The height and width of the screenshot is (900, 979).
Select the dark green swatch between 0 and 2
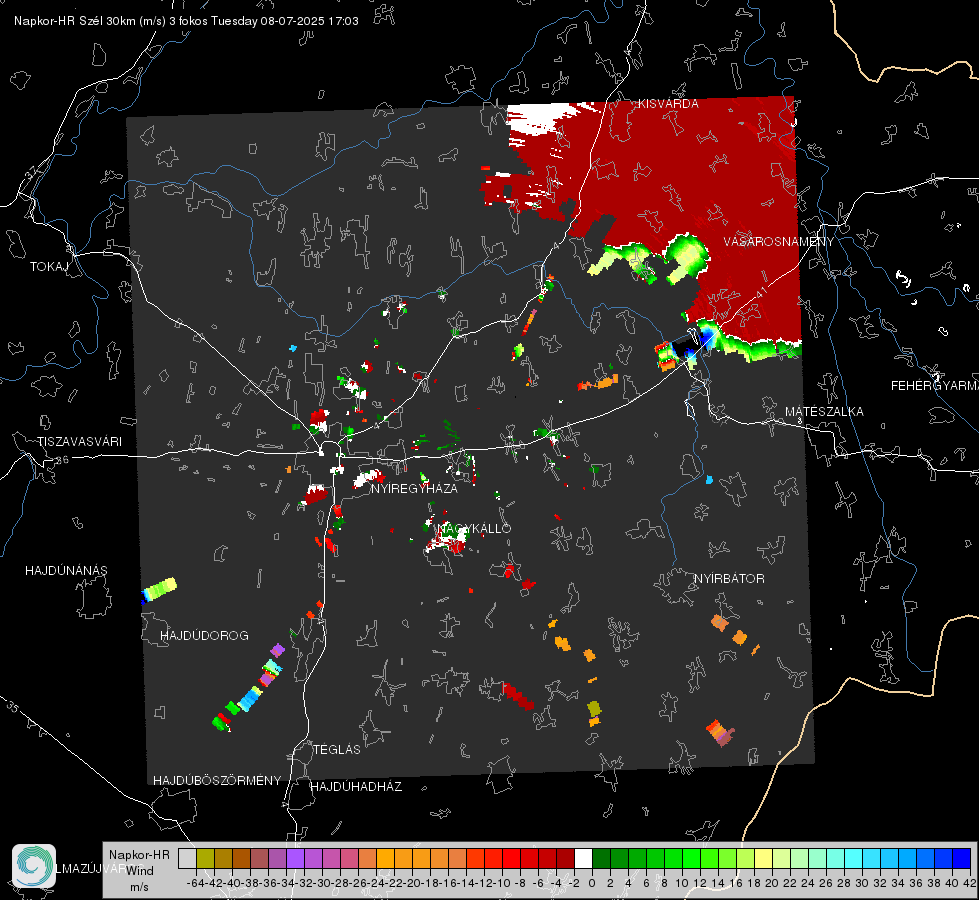click(x=601, y=858)
